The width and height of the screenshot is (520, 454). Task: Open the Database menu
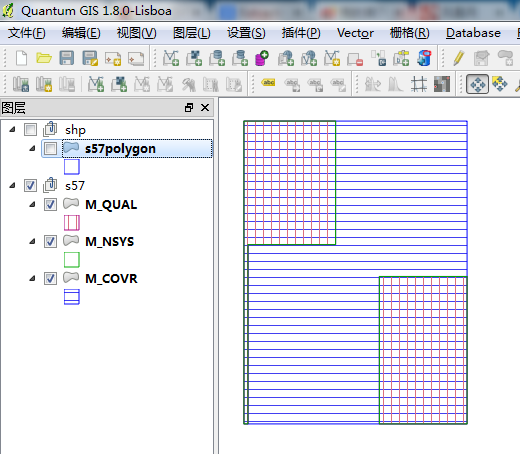pyautogui.click(x=473, y=33)
